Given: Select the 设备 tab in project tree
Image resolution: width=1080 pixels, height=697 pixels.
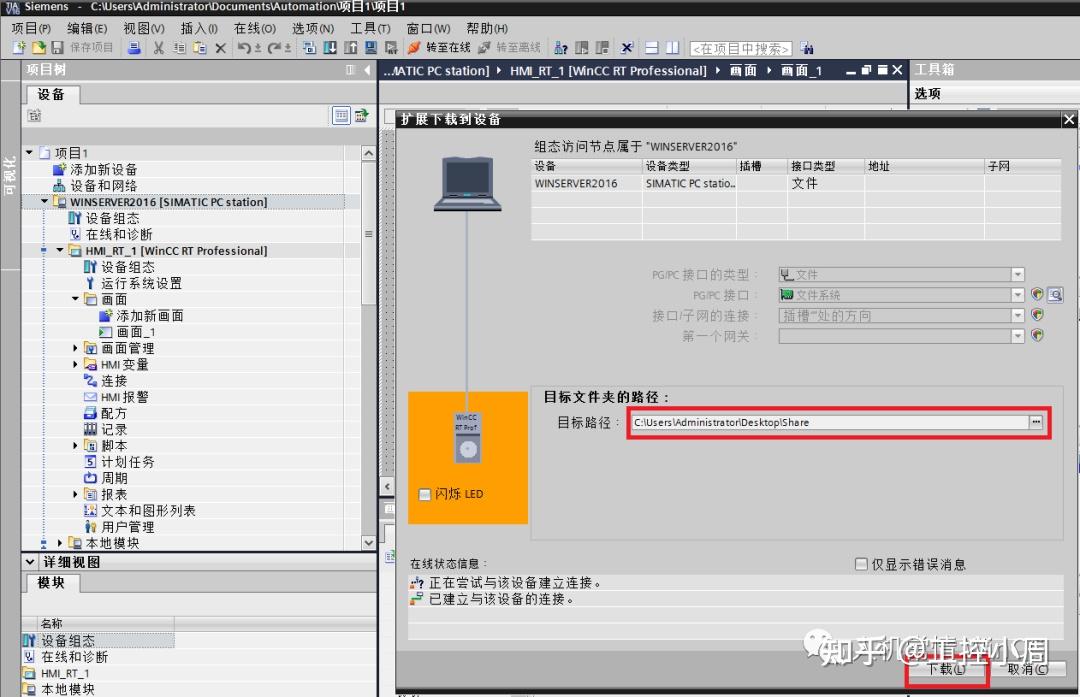Looking at the screenshot, I should pyautogui.click(x=51, y=94).
